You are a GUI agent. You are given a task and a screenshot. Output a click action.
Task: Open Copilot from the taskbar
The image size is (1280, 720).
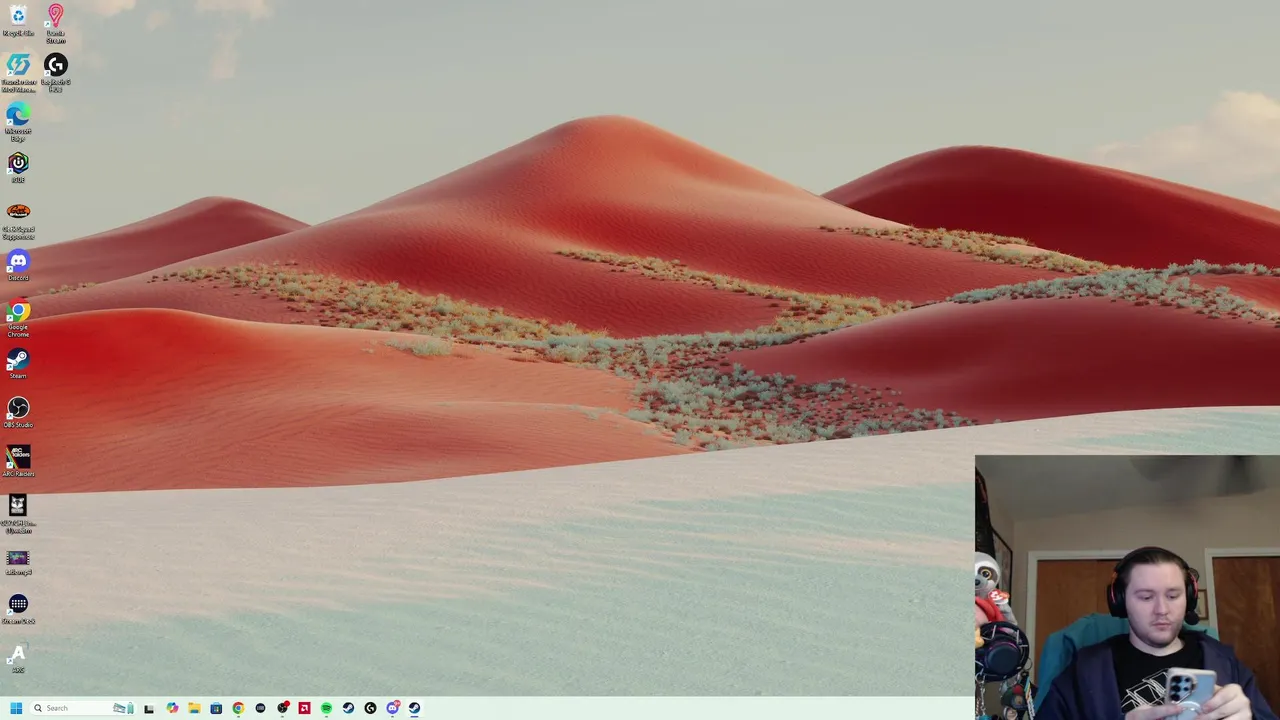coord(172,708)
